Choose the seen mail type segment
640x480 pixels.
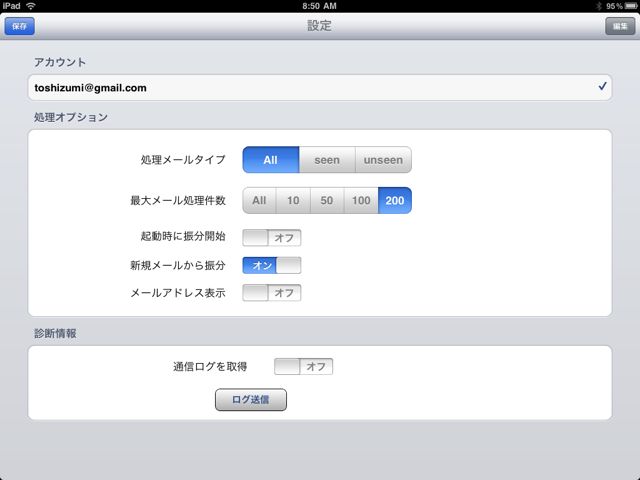pyautogui.click(x=327, y=160)
